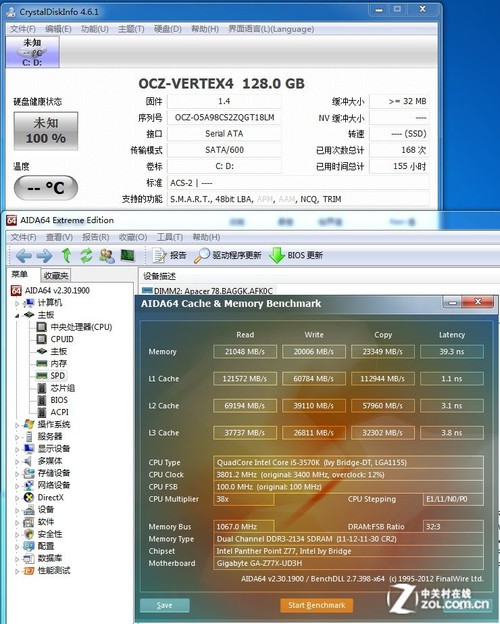Open AIDA64 工具(T) menu
The image size is (500, 624).
point(170,237)
